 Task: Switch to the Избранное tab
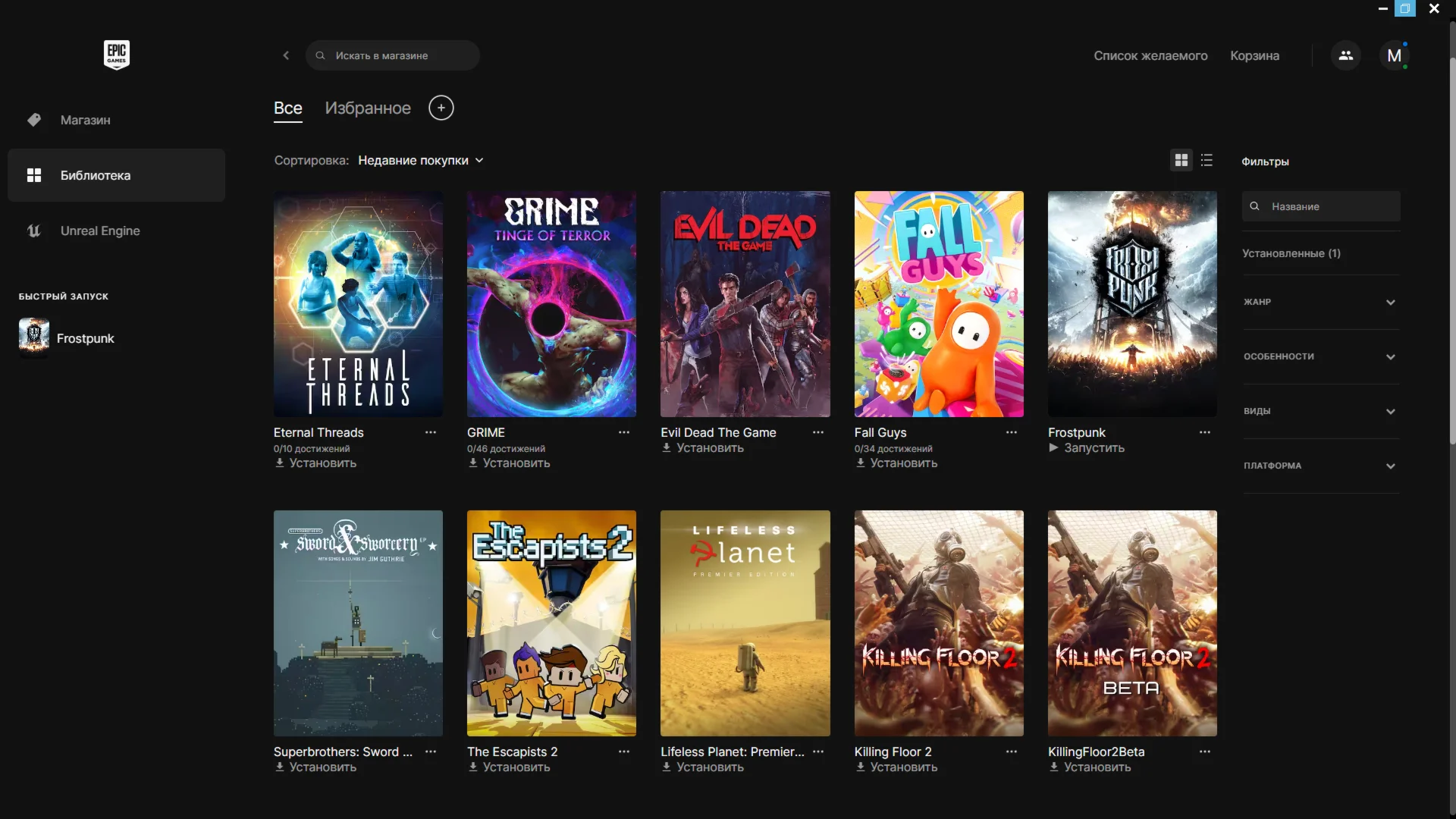click(368, 108)
